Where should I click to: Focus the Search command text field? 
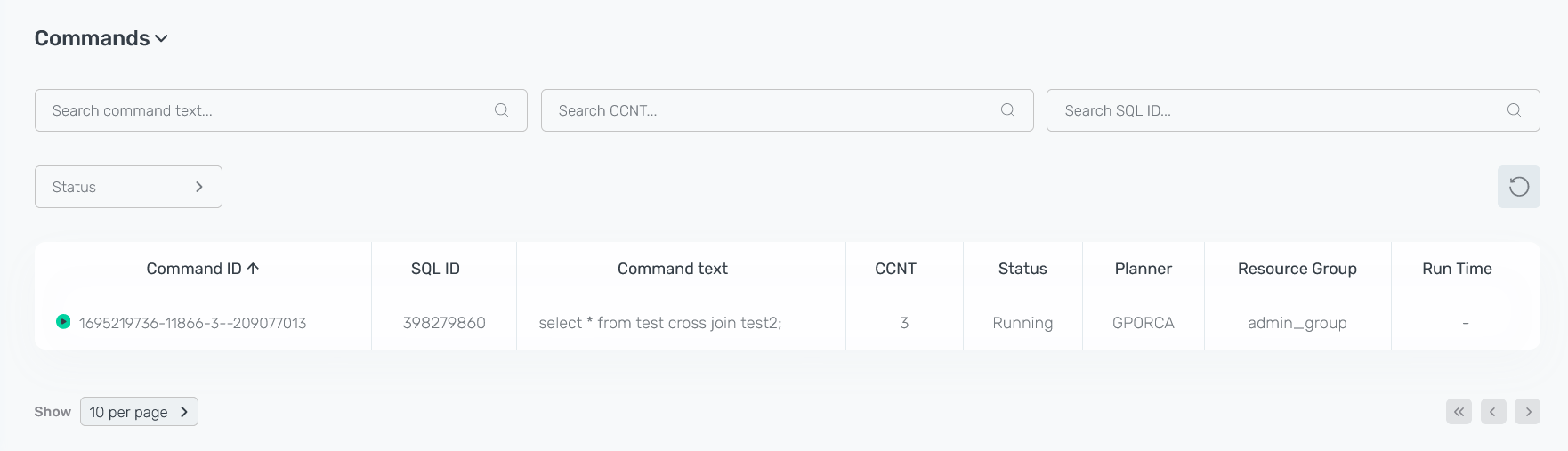coord(267,110)
